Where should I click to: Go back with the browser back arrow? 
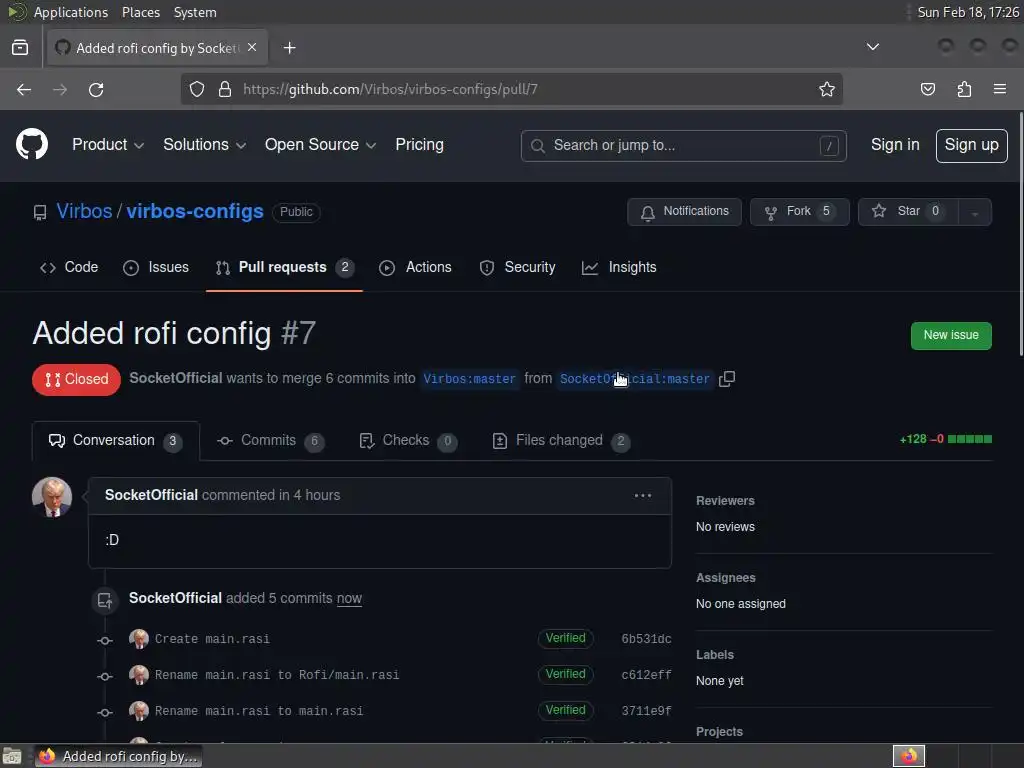[24, 89]
